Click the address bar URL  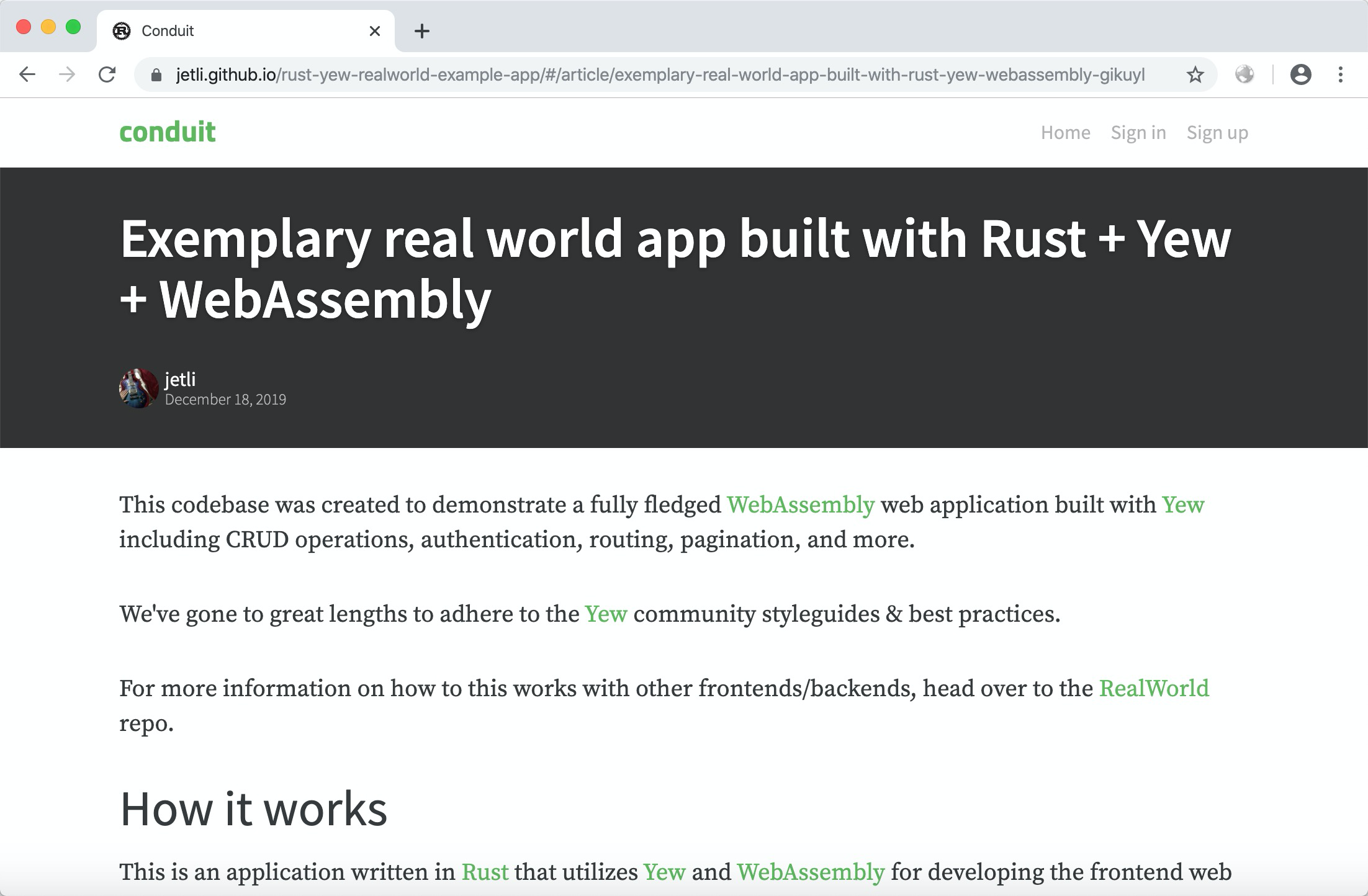[x=658, y=75]
